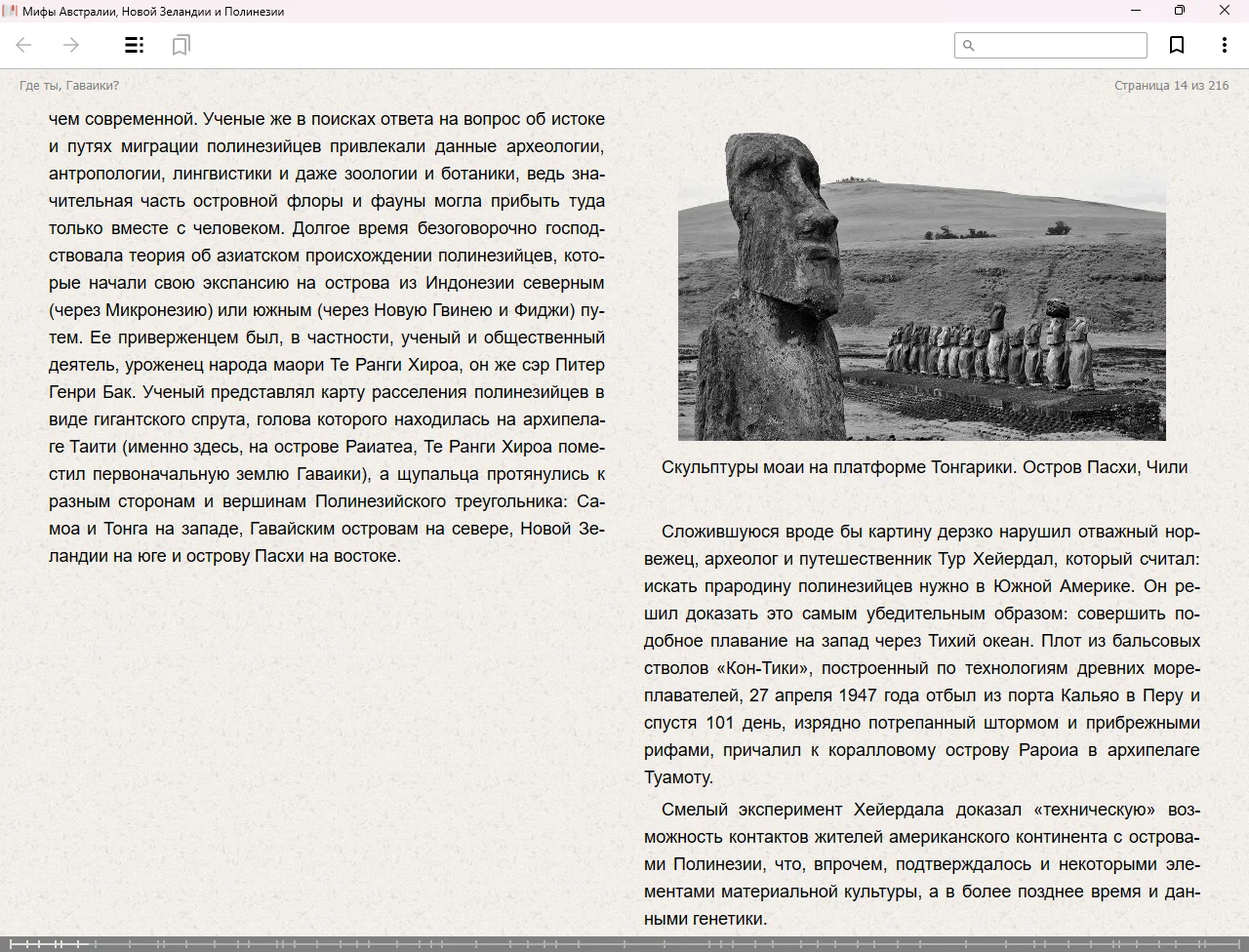Click the chapter title 'Где ты, Гаваики?'

(69, 86)
